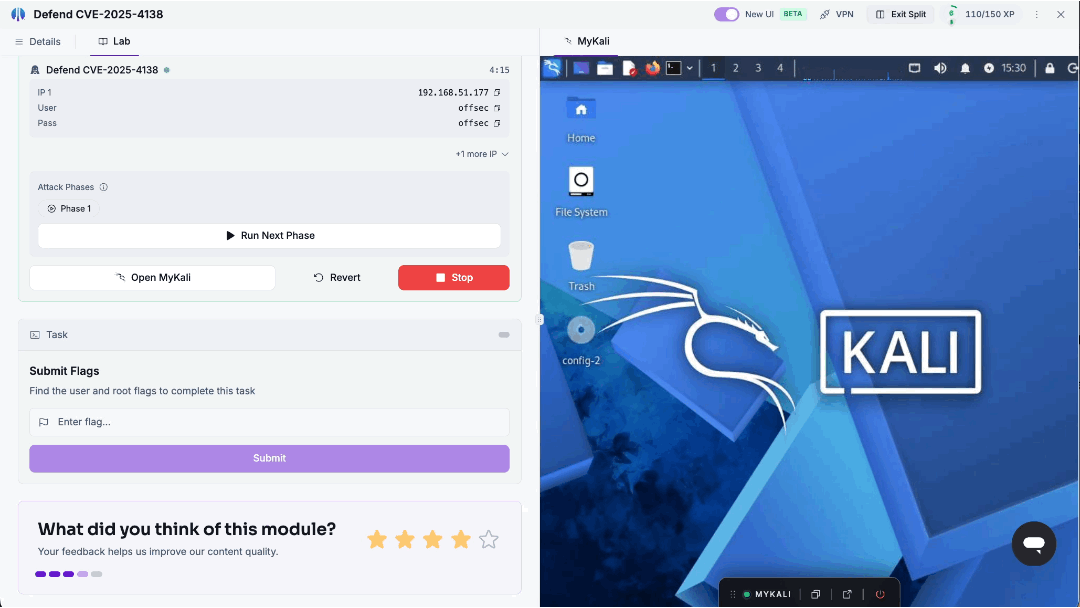Copy the IP 1 address value

pyautogui.click(x=497, y=92)
